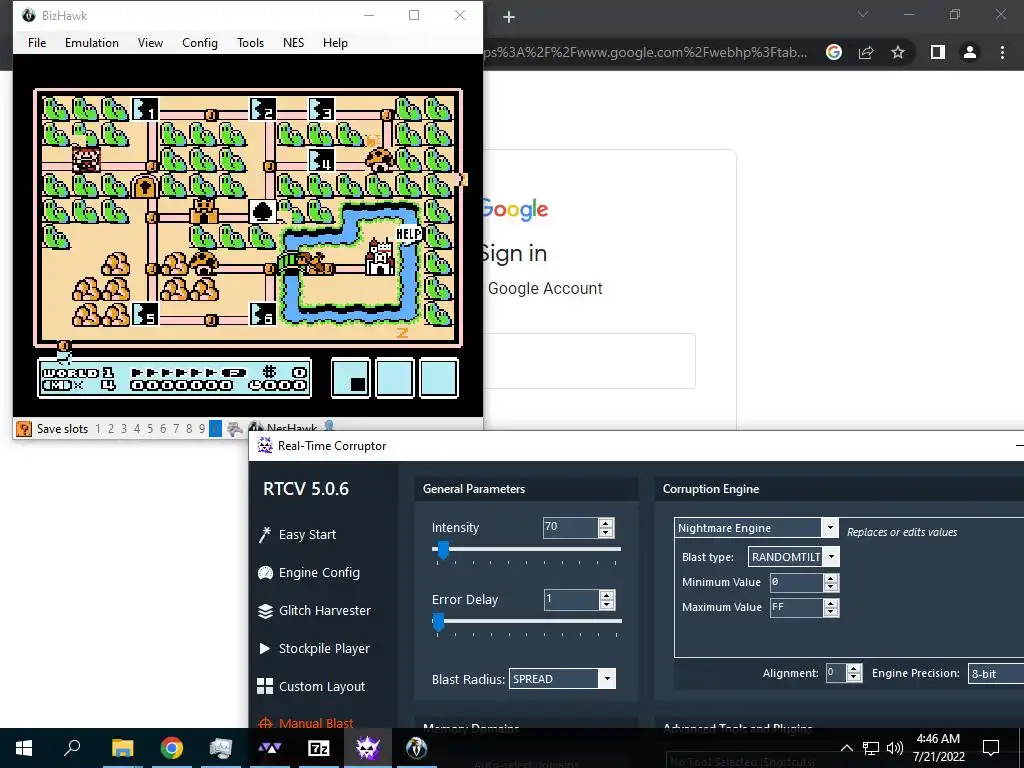Select save slot 5 in BizHawk
This screenshot has height=768, width=1024.
pyautogui.click(x=150, y=429)
